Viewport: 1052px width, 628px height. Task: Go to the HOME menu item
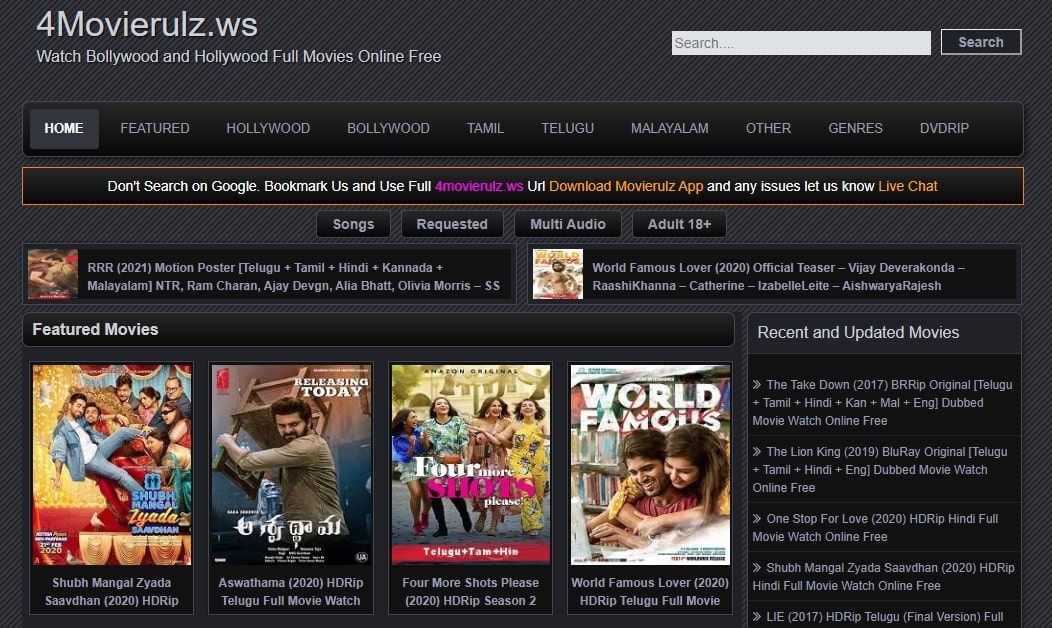click(64, 128)
